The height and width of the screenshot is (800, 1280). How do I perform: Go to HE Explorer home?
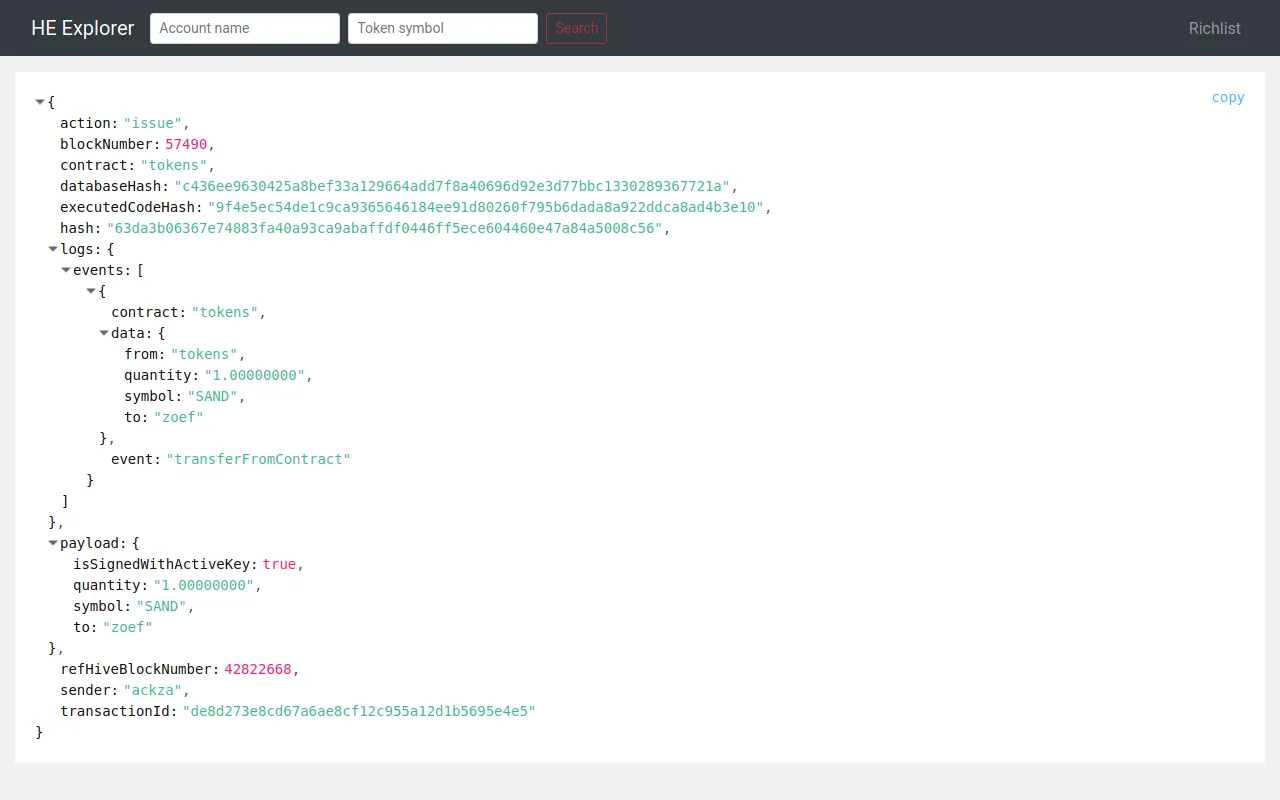pos(83,28)
